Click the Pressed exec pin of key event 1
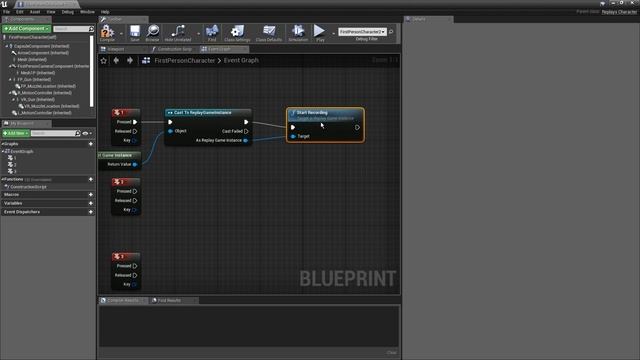 pos(135,122)
